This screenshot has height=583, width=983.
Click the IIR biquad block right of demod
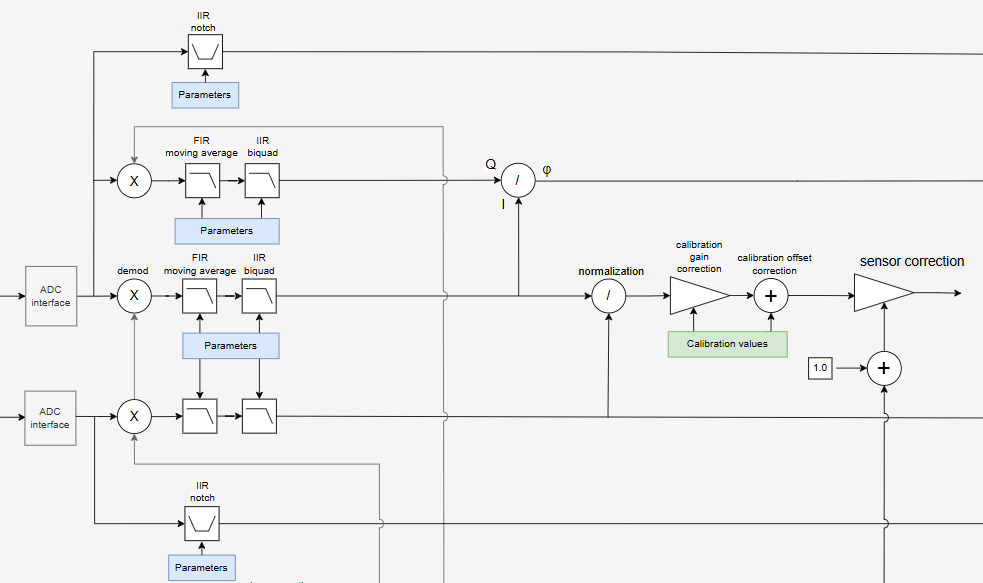pyautogui.click(x=259, y=296)
